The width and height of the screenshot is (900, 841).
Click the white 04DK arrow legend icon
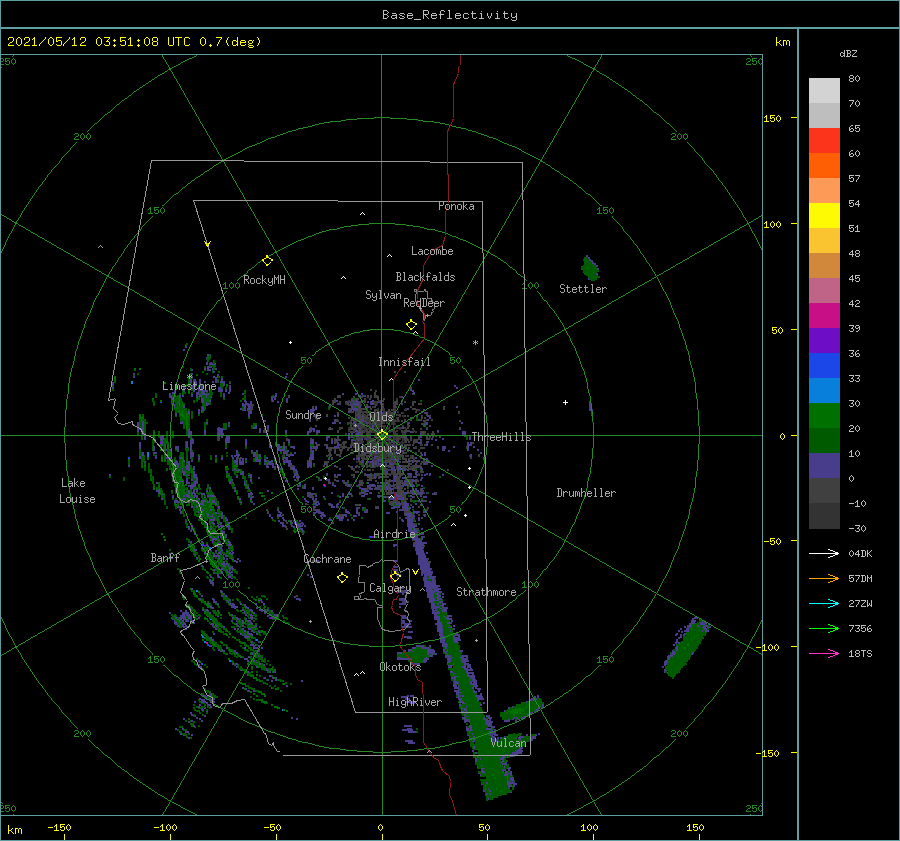click(824, 553)
